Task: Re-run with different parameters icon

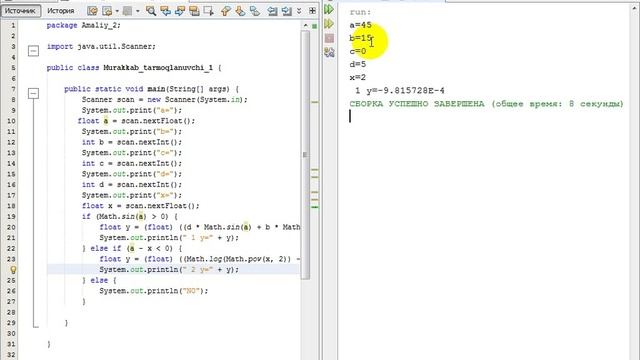Action: 329,24
